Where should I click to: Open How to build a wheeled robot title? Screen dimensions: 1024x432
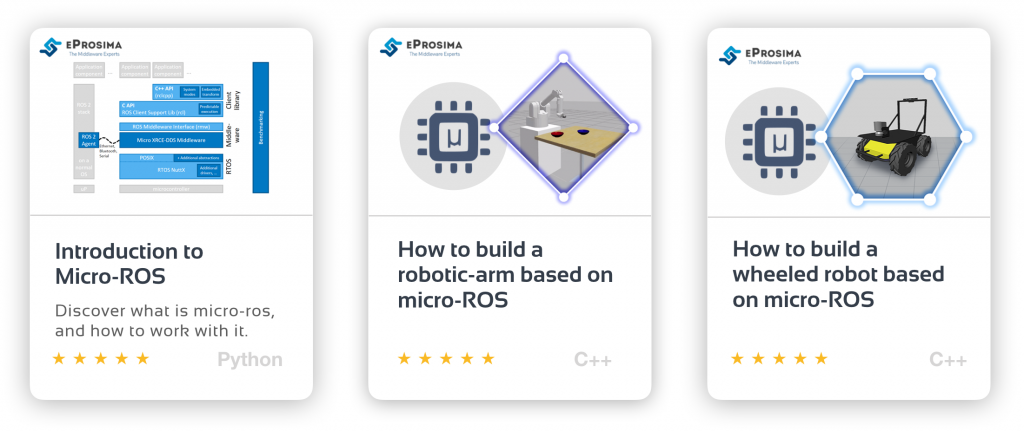(838, 275)
